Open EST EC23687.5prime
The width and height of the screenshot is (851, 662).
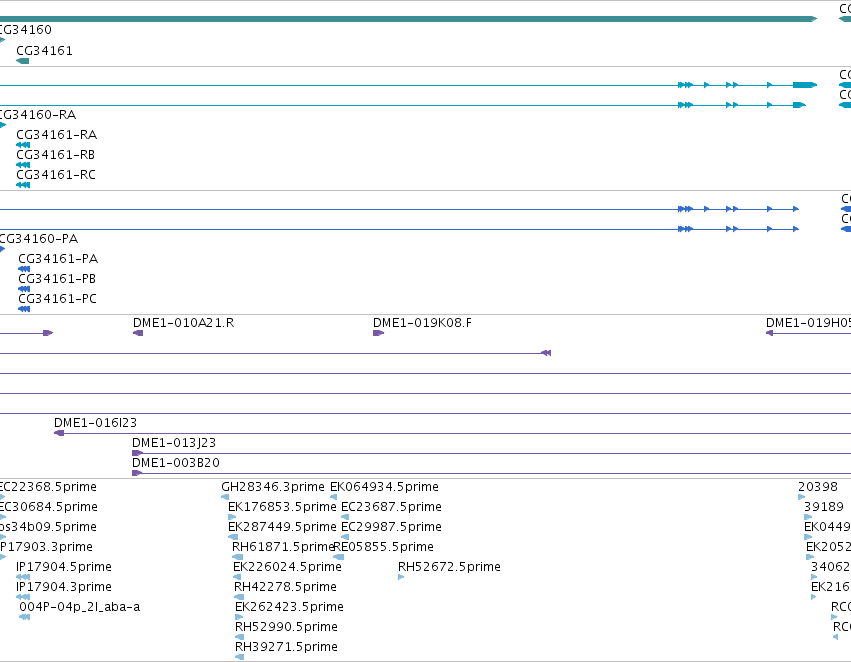tap(391, 507)
